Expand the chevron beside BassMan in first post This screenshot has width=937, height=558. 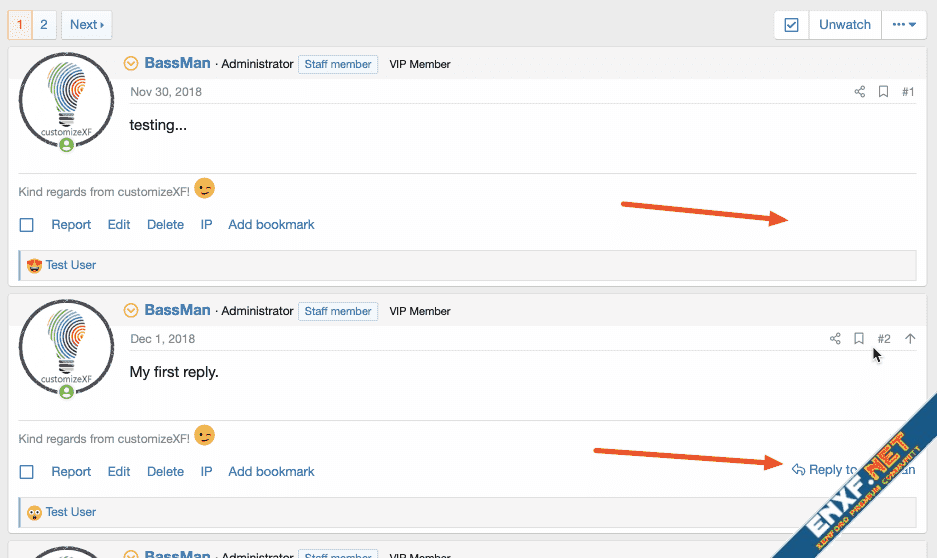pos(131,64)
